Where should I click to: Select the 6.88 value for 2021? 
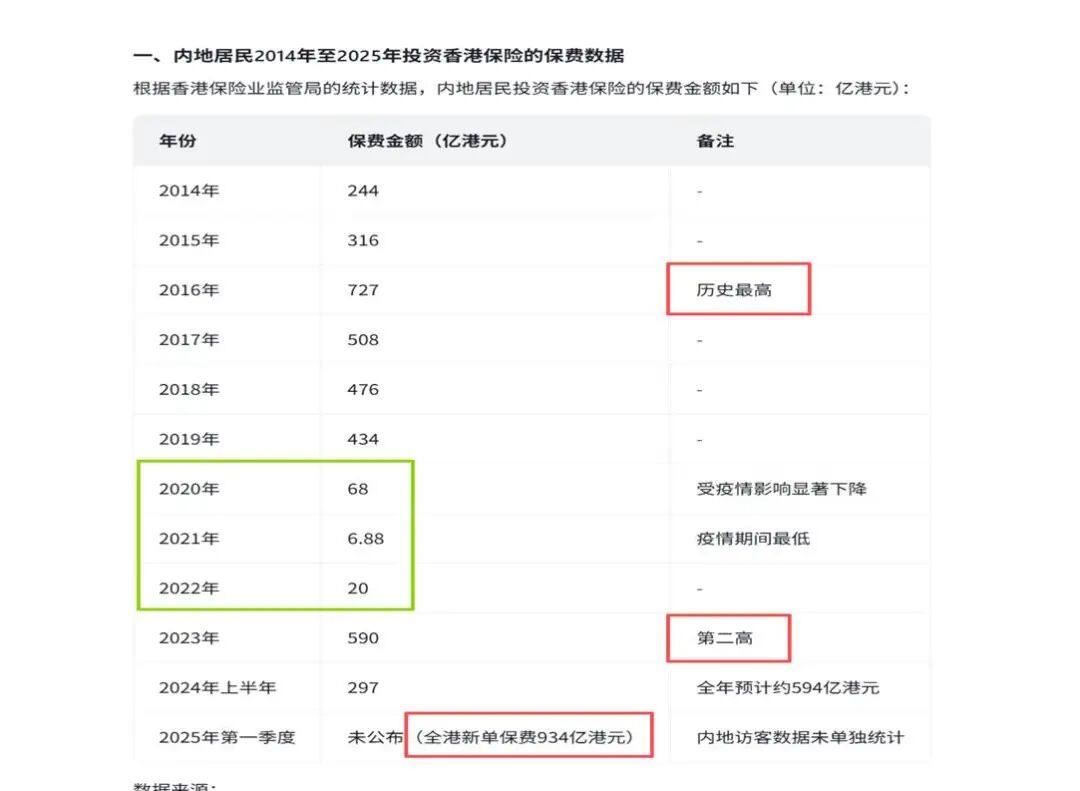pos(366,539)
